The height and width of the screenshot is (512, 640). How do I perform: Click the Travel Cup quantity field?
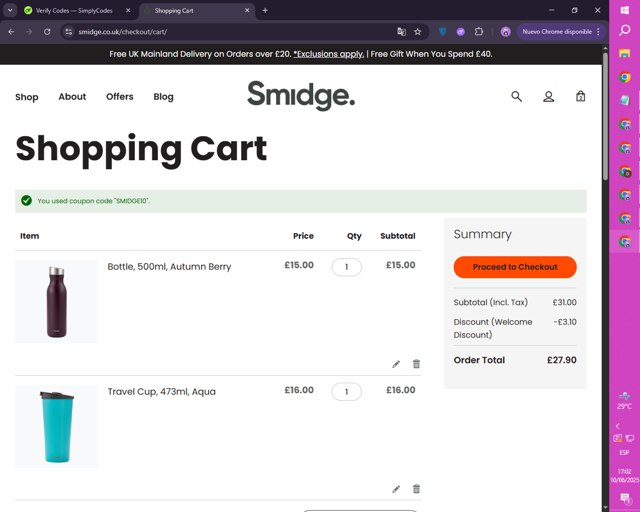pos(347,392)
